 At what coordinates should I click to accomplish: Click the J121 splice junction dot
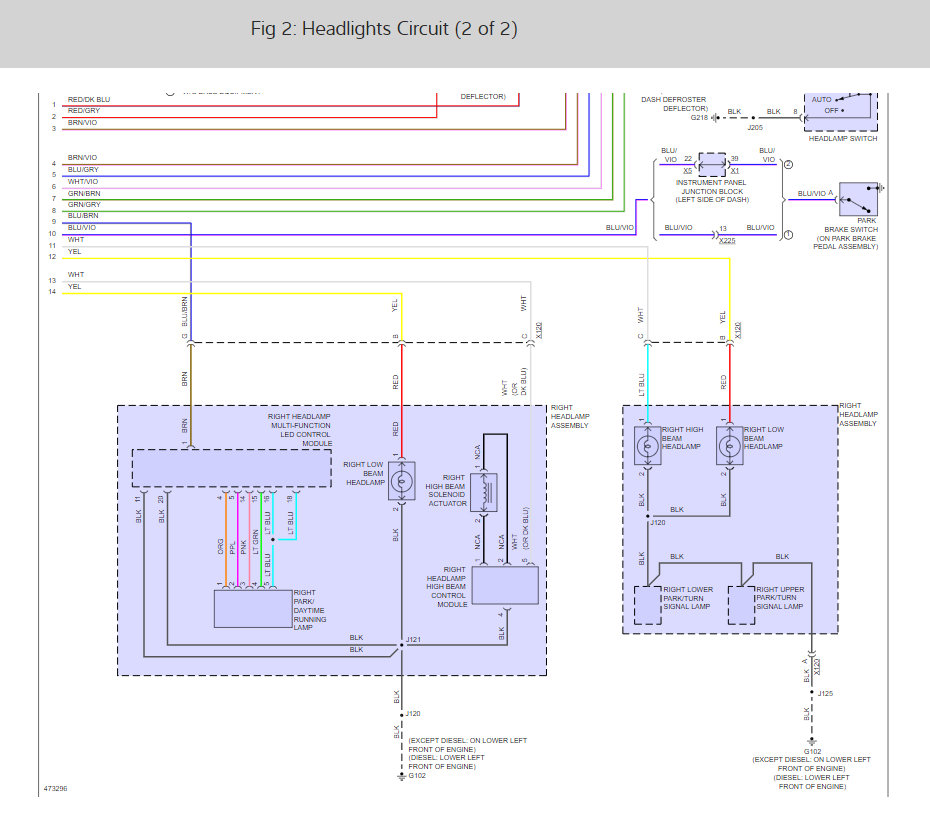[402, 645]
